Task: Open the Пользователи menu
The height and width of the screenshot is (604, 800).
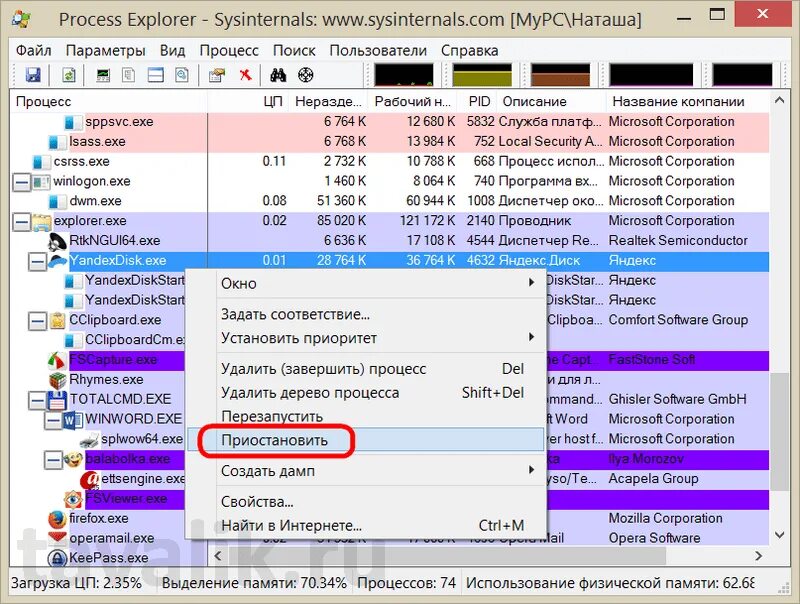Action: (x=378, y=51)
